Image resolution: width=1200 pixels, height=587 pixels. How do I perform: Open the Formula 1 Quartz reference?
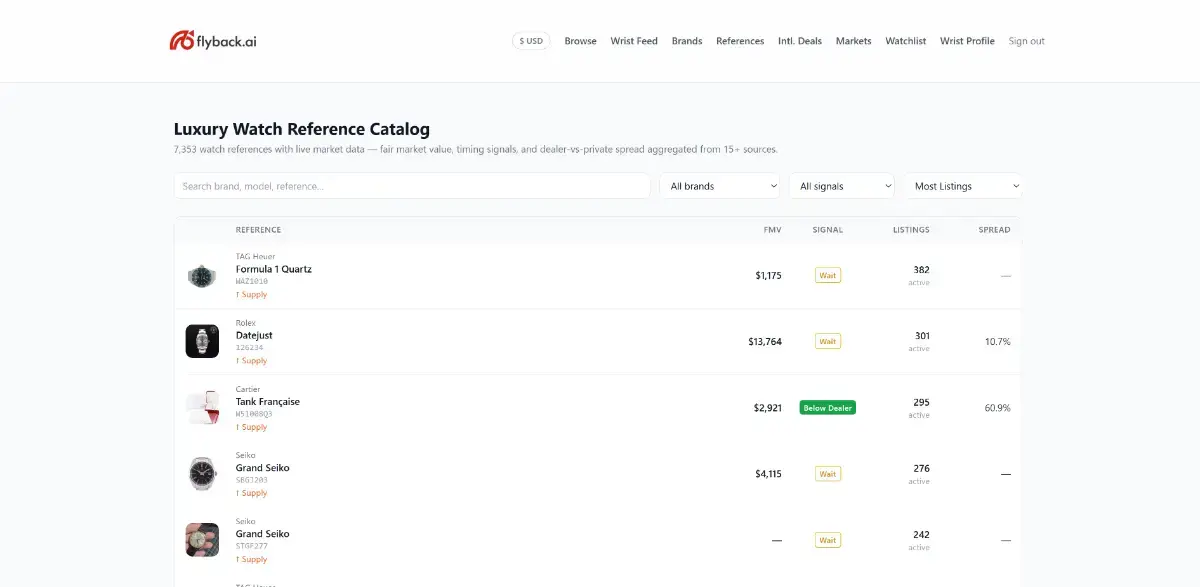coord(274,269)
